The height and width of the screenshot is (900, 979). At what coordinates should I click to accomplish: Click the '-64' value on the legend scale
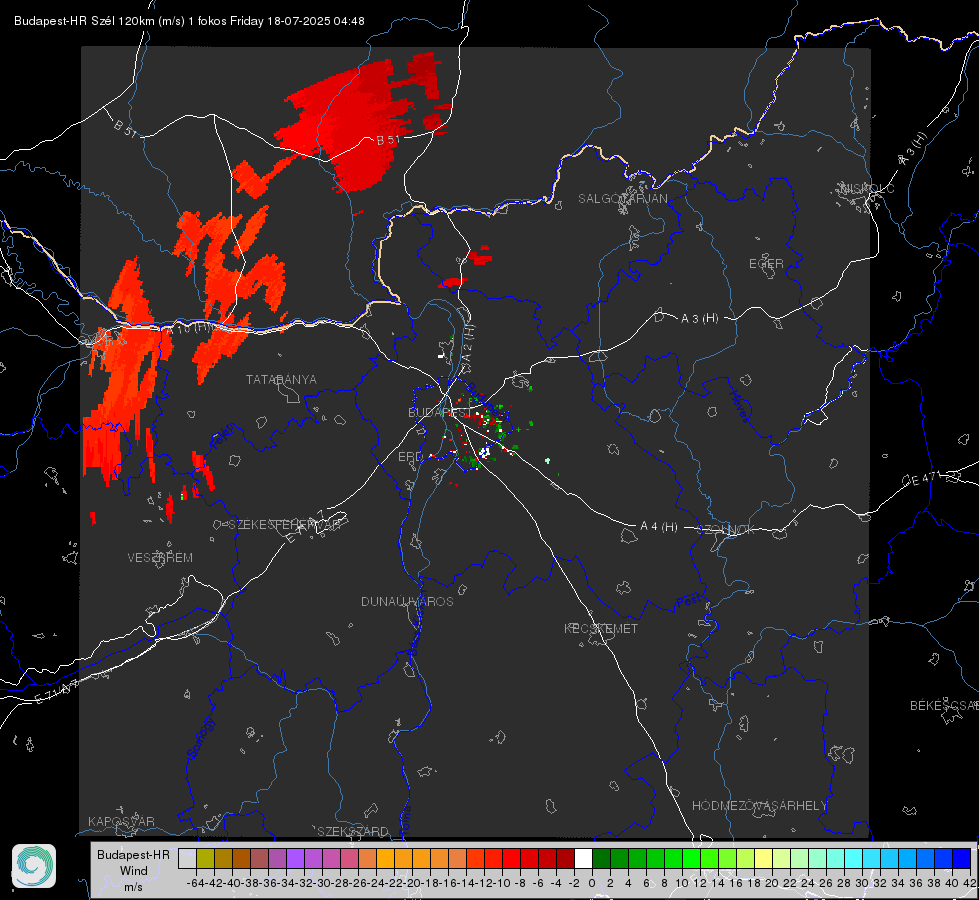(x=196, y=883)
